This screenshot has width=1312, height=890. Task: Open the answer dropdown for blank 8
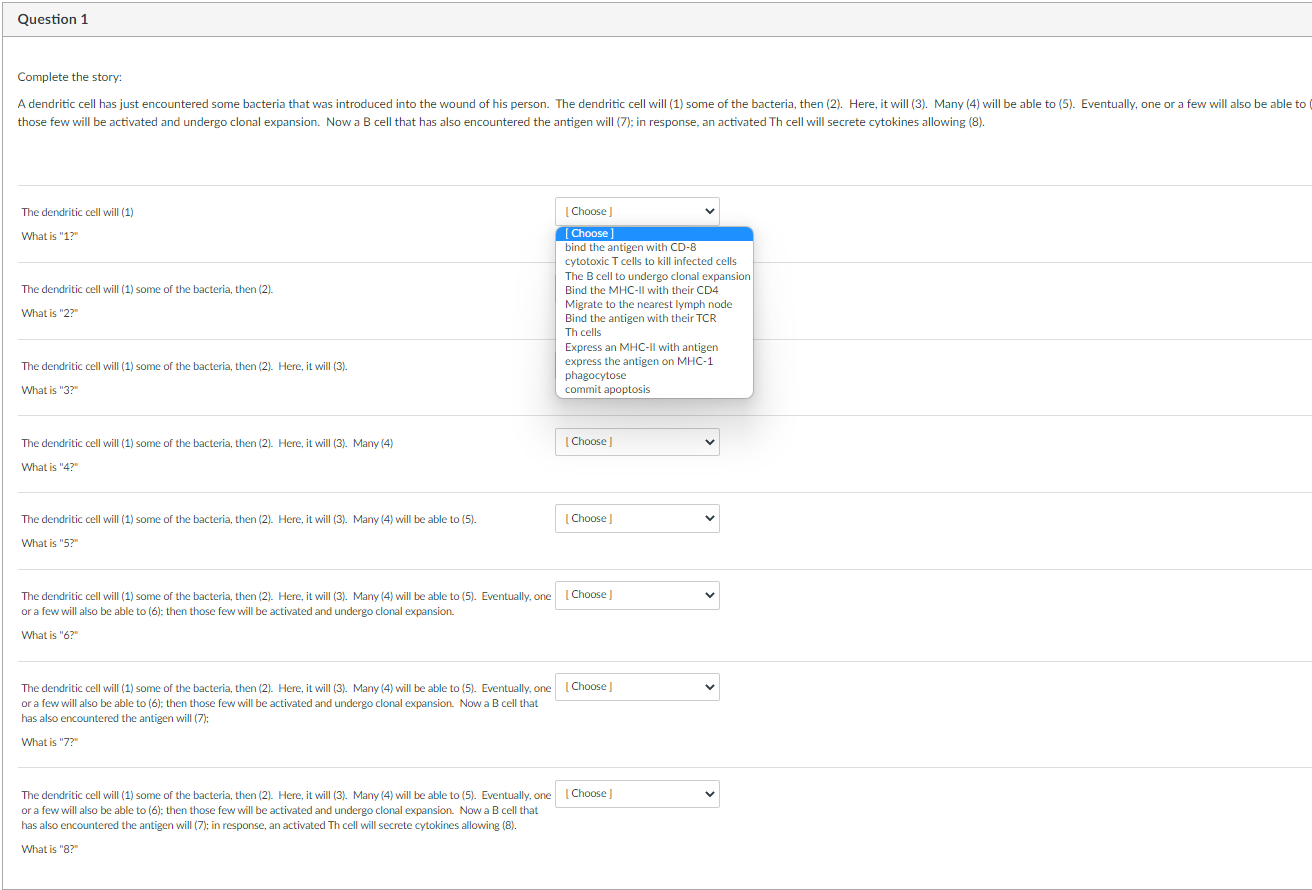point(637,794)
